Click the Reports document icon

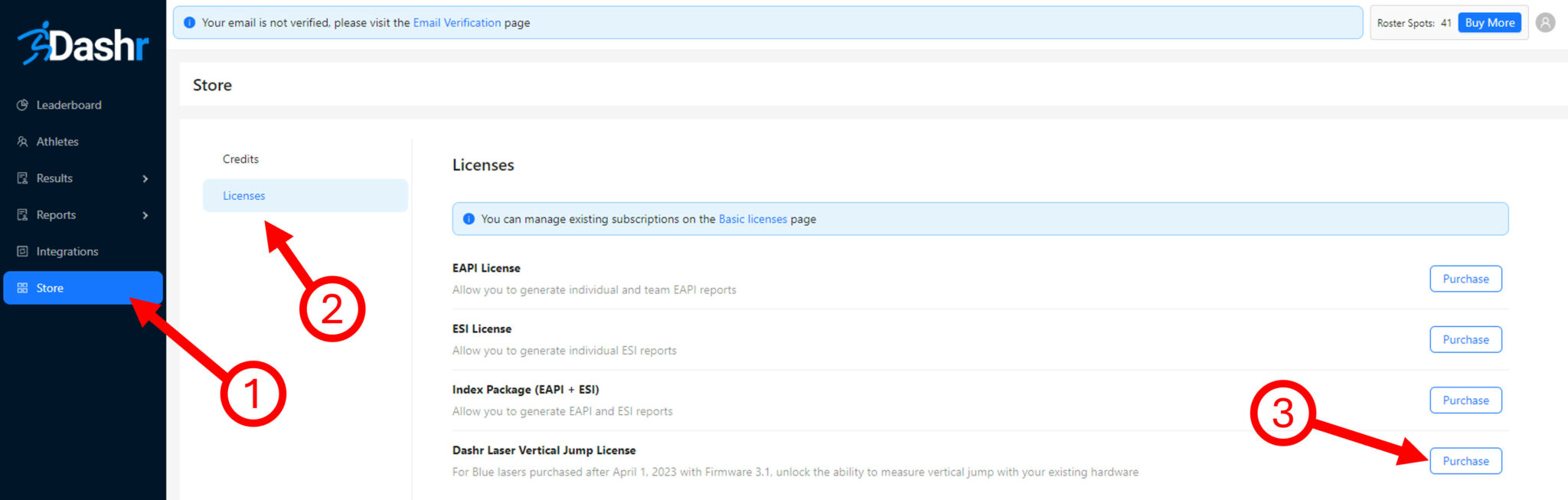pyautogui.click(x=22, y=215)
